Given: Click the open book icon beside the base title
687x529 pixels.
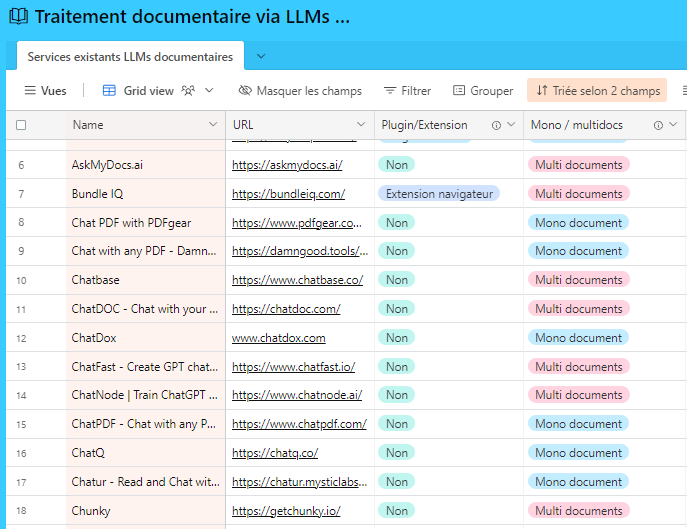Looking at the screenshot, I should pos(18,17).
